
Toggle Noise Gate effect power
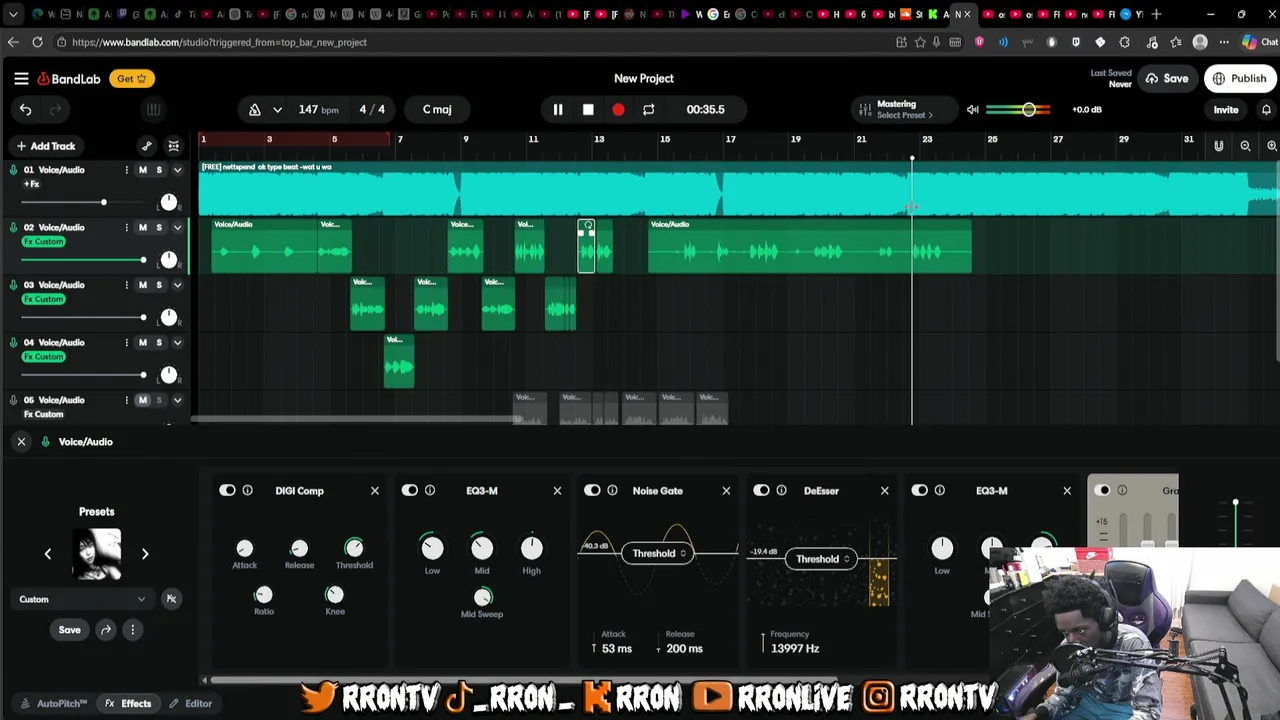click(593, 490)
